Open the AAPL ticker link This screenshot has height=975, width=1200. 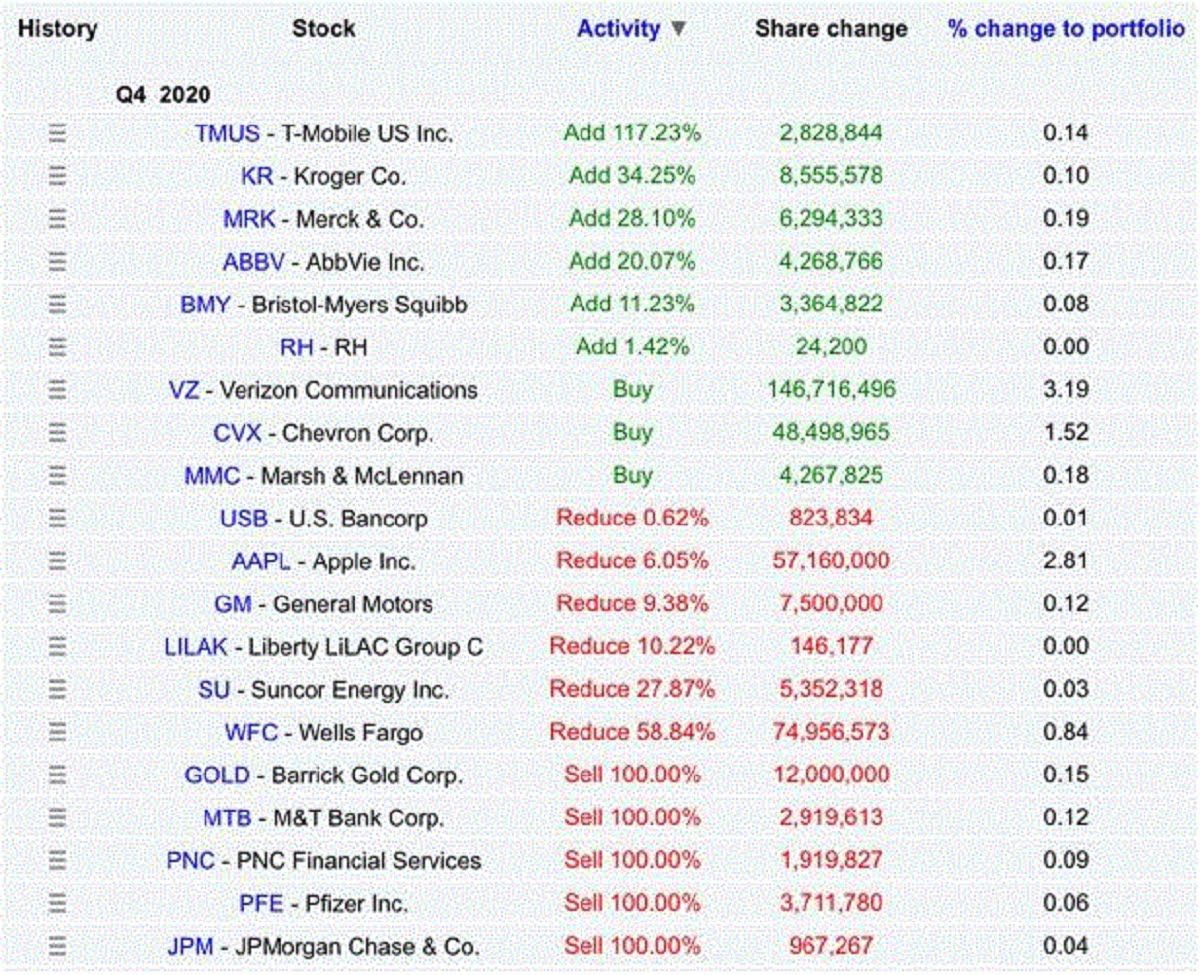click(x=260, y=561)
